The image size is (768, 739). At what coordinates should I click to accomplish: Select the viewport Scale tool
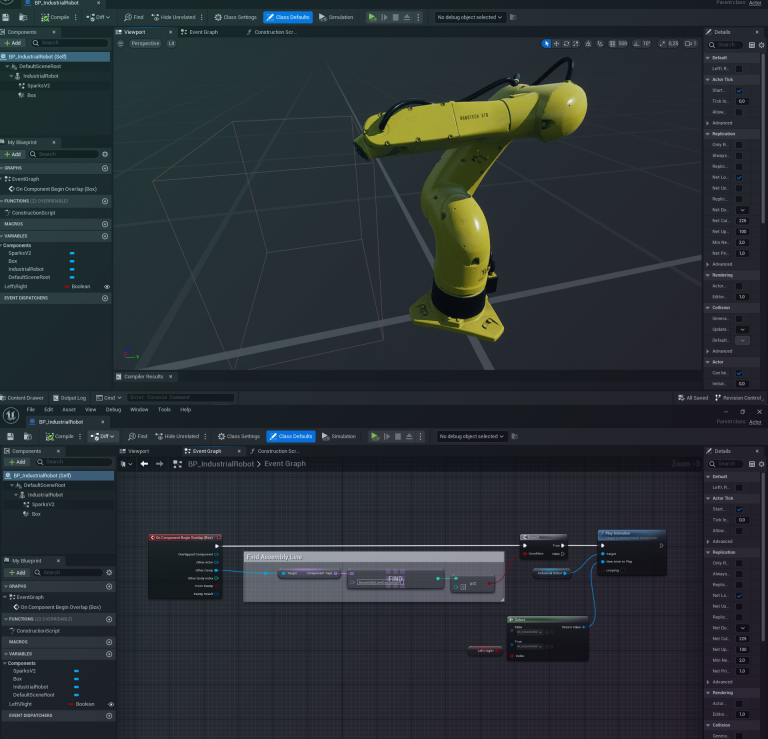click(576, 44)
